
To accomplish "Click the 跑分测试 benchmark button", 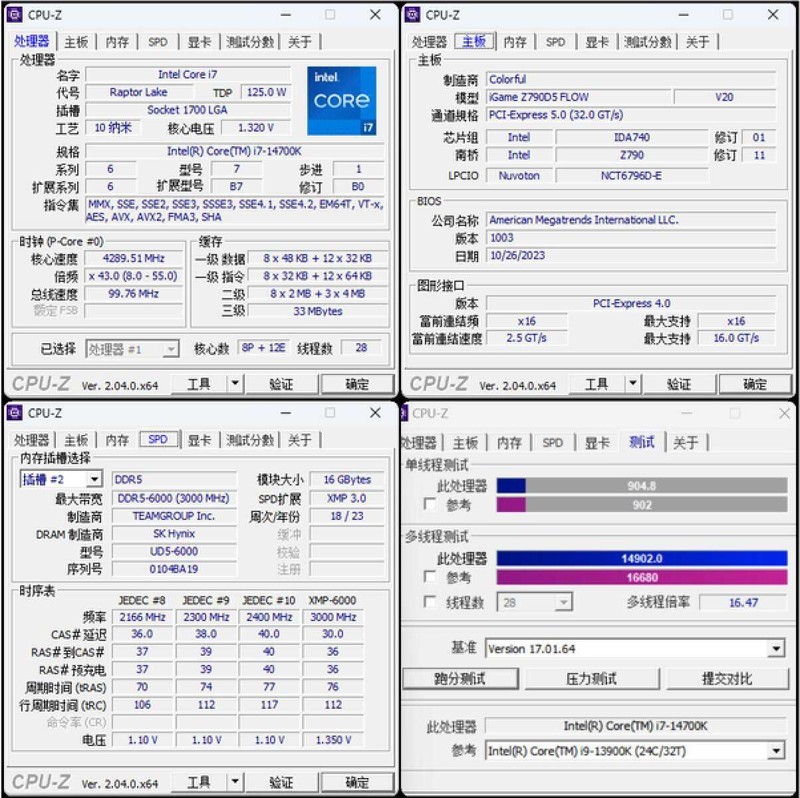I will point(463,678).
